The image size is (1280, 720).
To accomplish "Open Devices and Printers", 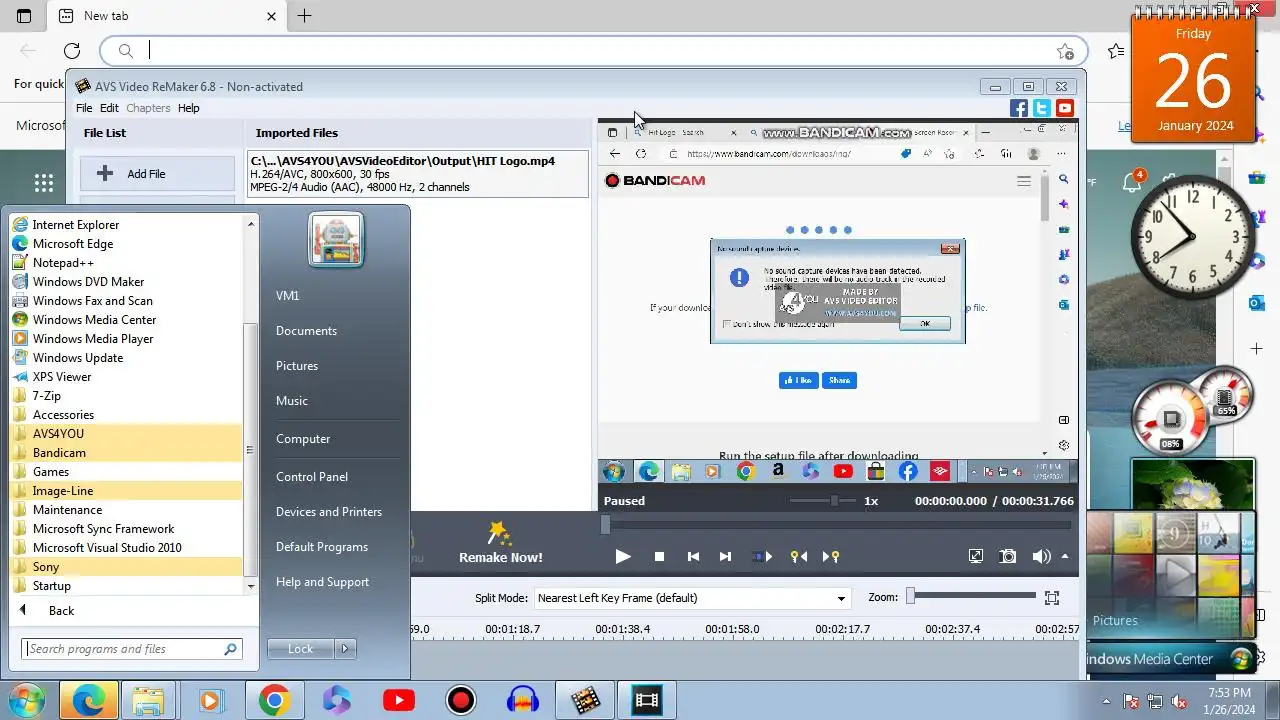I will pyautogui.click(x=329, y=512).
